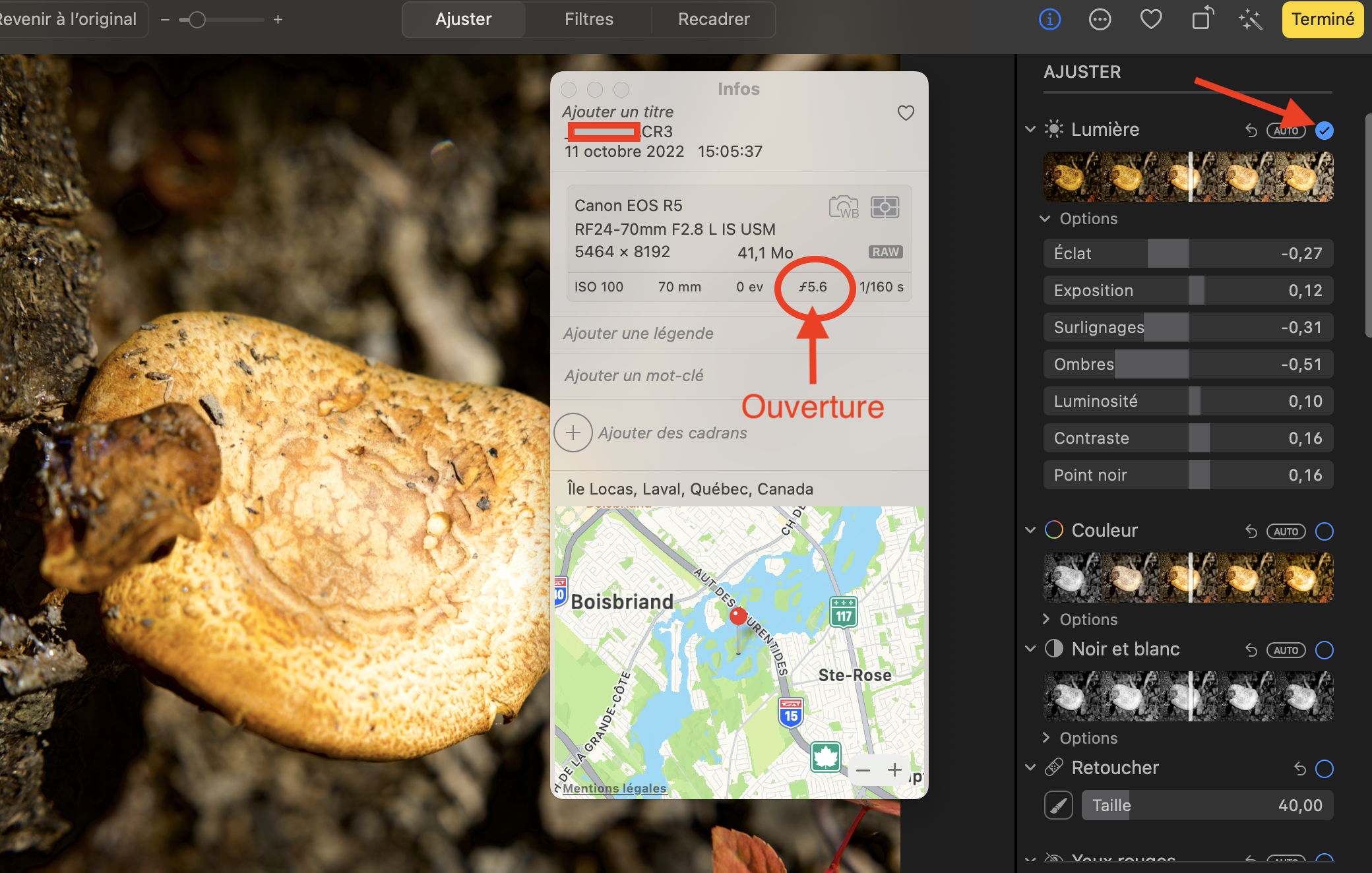Disable the Lumière adjustment checkmark
Image resolution: width=1372 pixels, height=873 pixels.
(x=1324, y=131)
